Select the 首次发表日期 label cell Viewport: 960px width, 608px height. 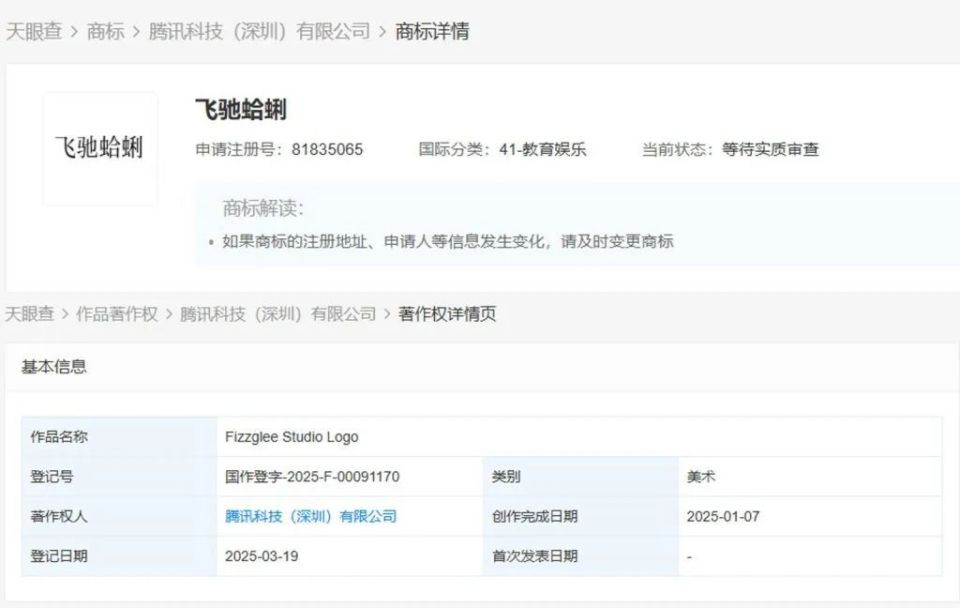[580, 556]
